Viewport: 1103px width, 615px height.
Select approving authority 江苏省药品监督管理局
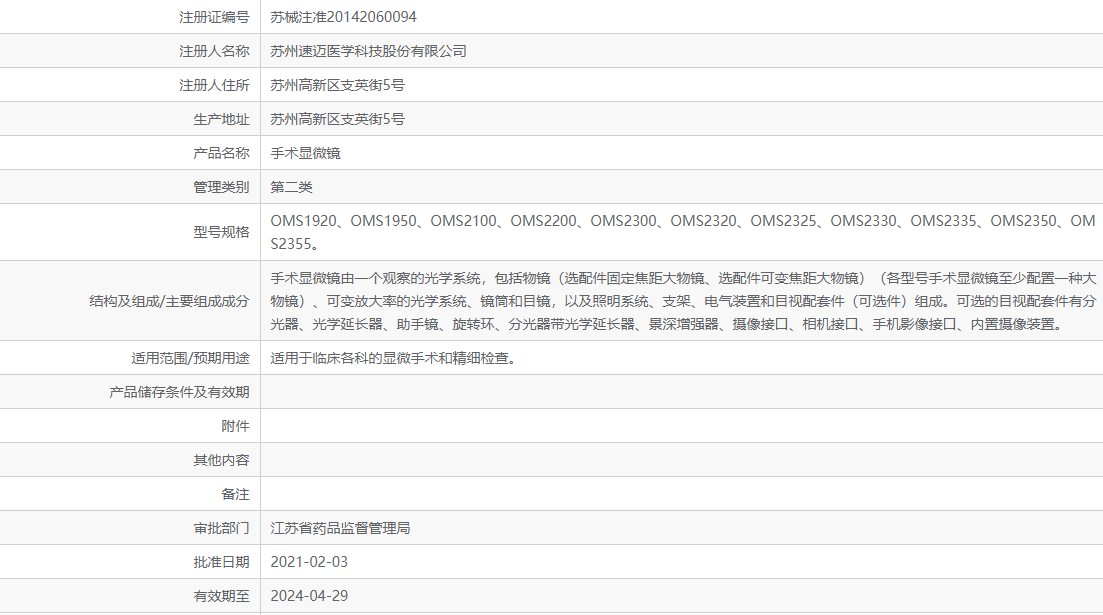click(x=340, y=528)
